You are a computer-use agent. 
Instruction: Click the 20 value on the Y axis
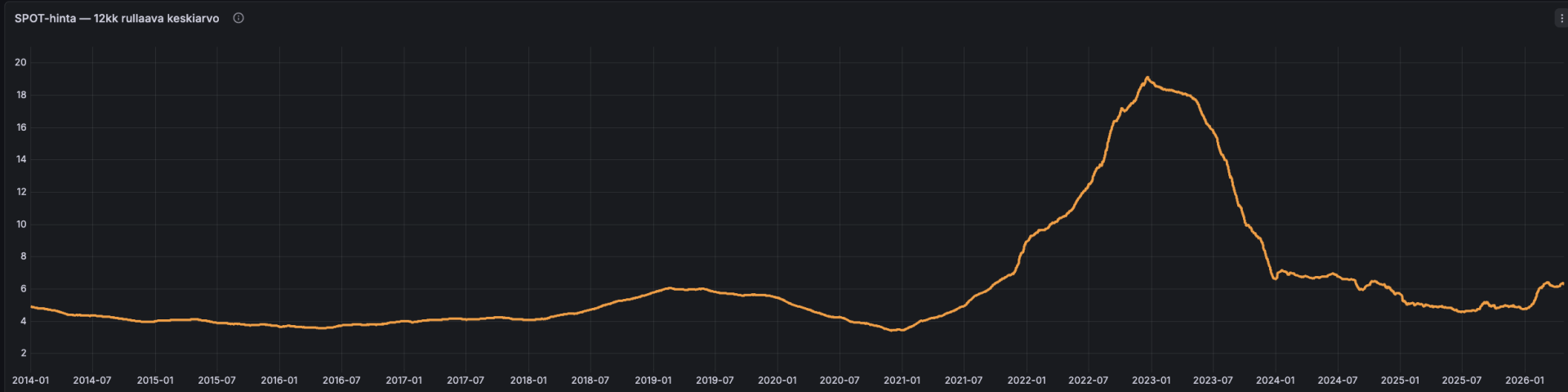click(20, 62)
